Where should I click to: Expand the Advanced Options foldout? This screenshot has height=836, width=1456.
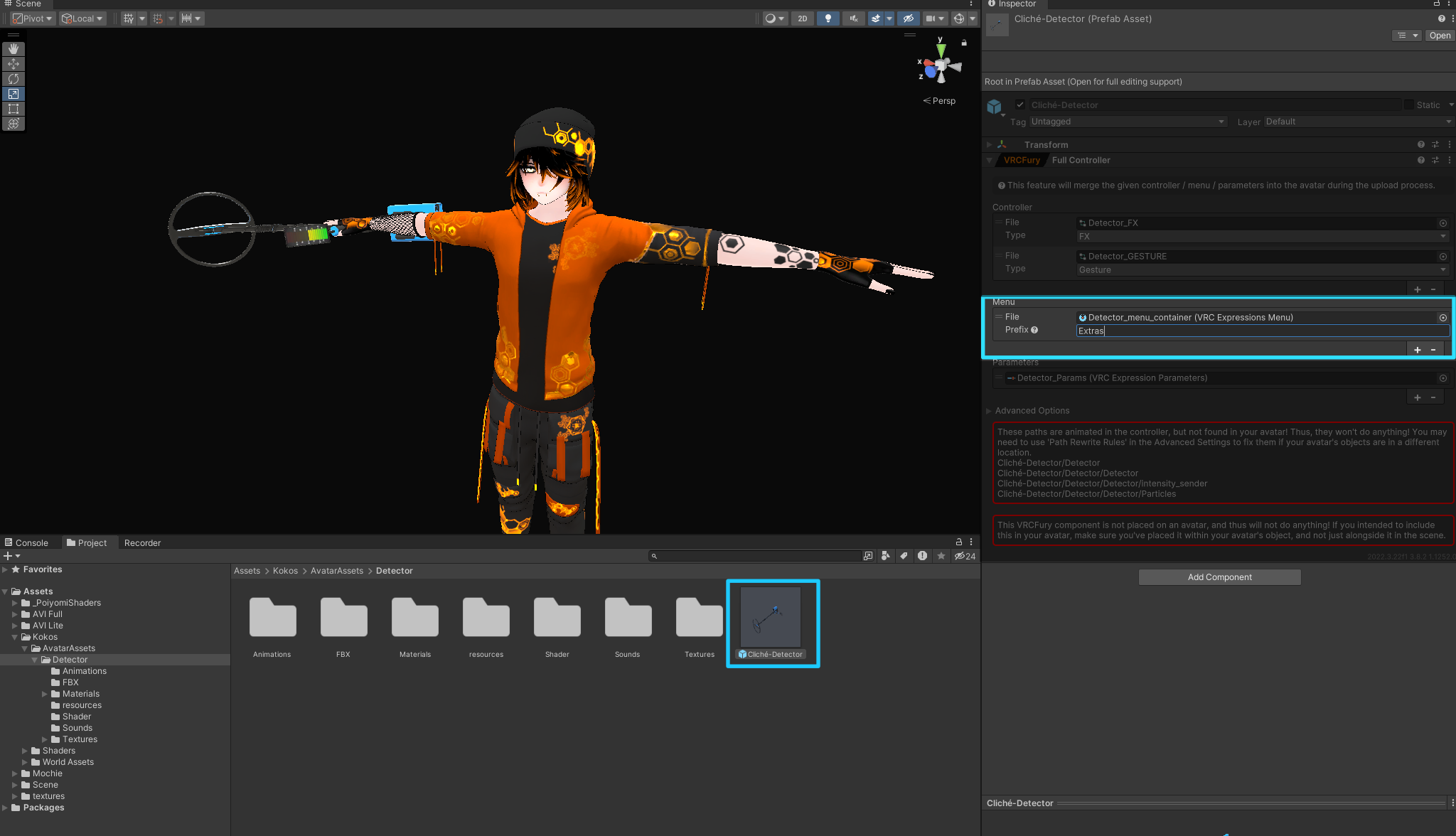[989, 411]
